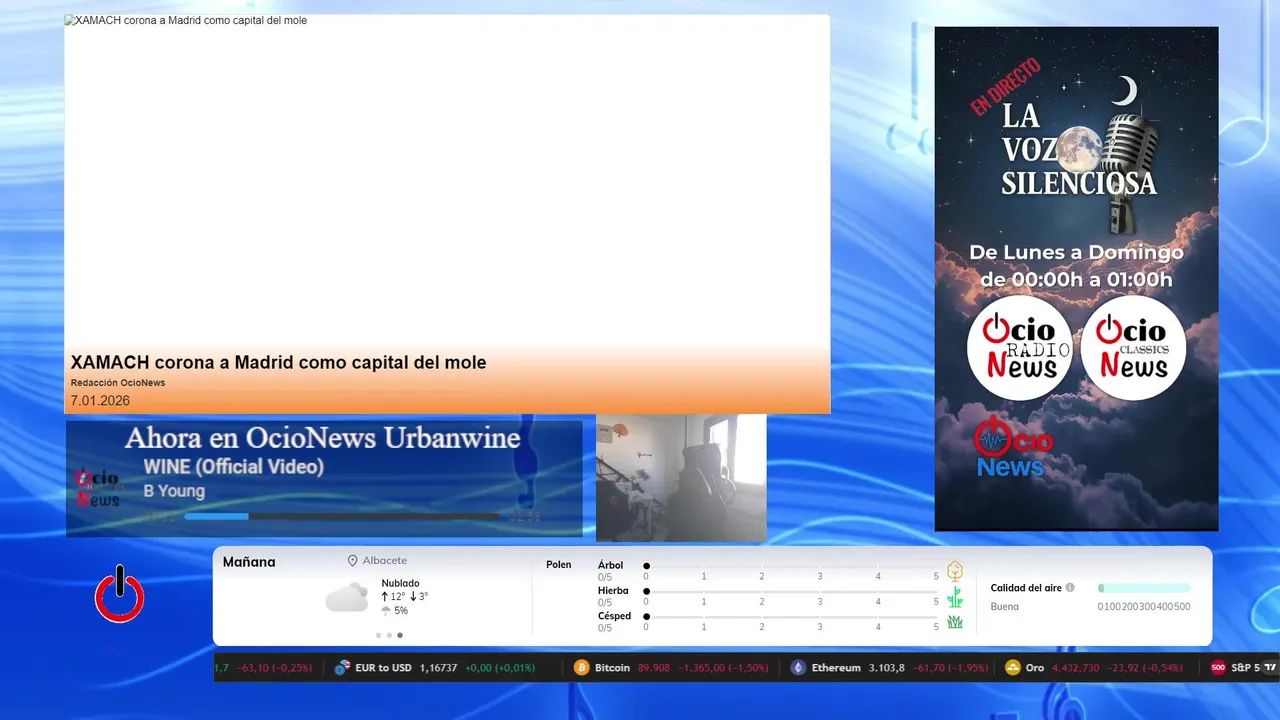Viewport: 1280px width, 720px height.
Task: Click the Césped lawn pollen icon
Action: click(x=955, y=622)
